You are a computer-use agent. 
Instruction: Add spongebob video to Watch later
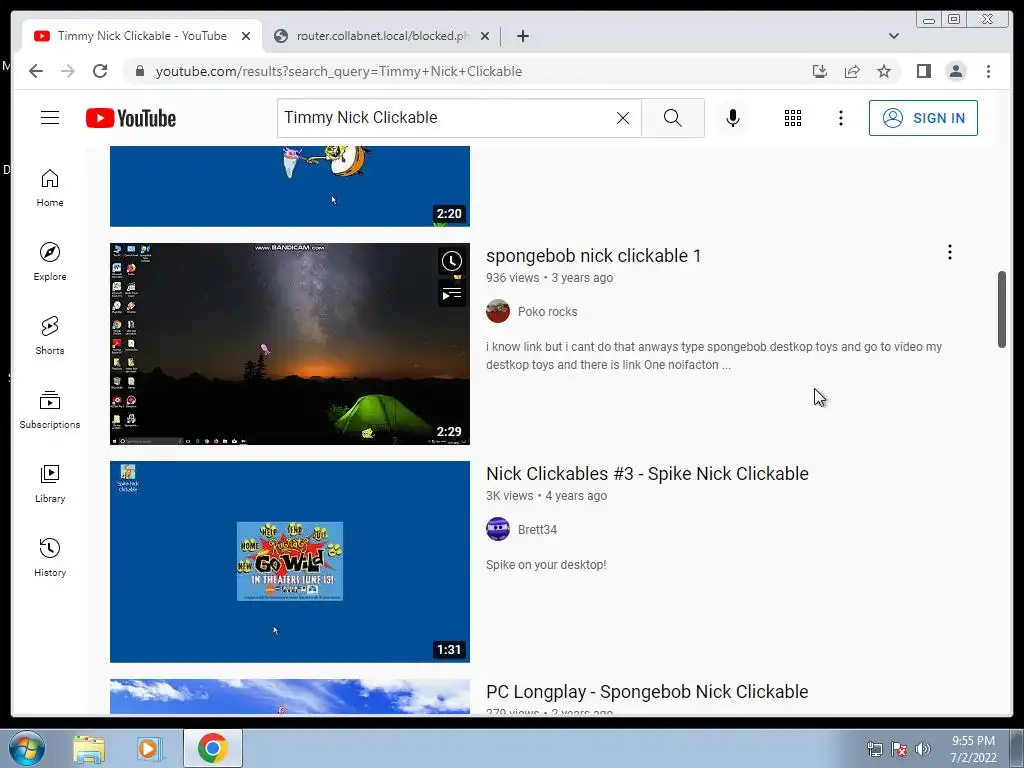(x=451, y=261)
